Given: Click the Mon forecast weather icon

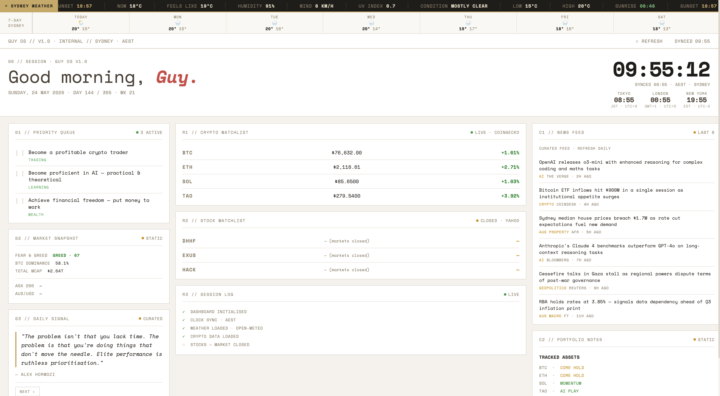Looking at the screenshot, I should 178,23.
